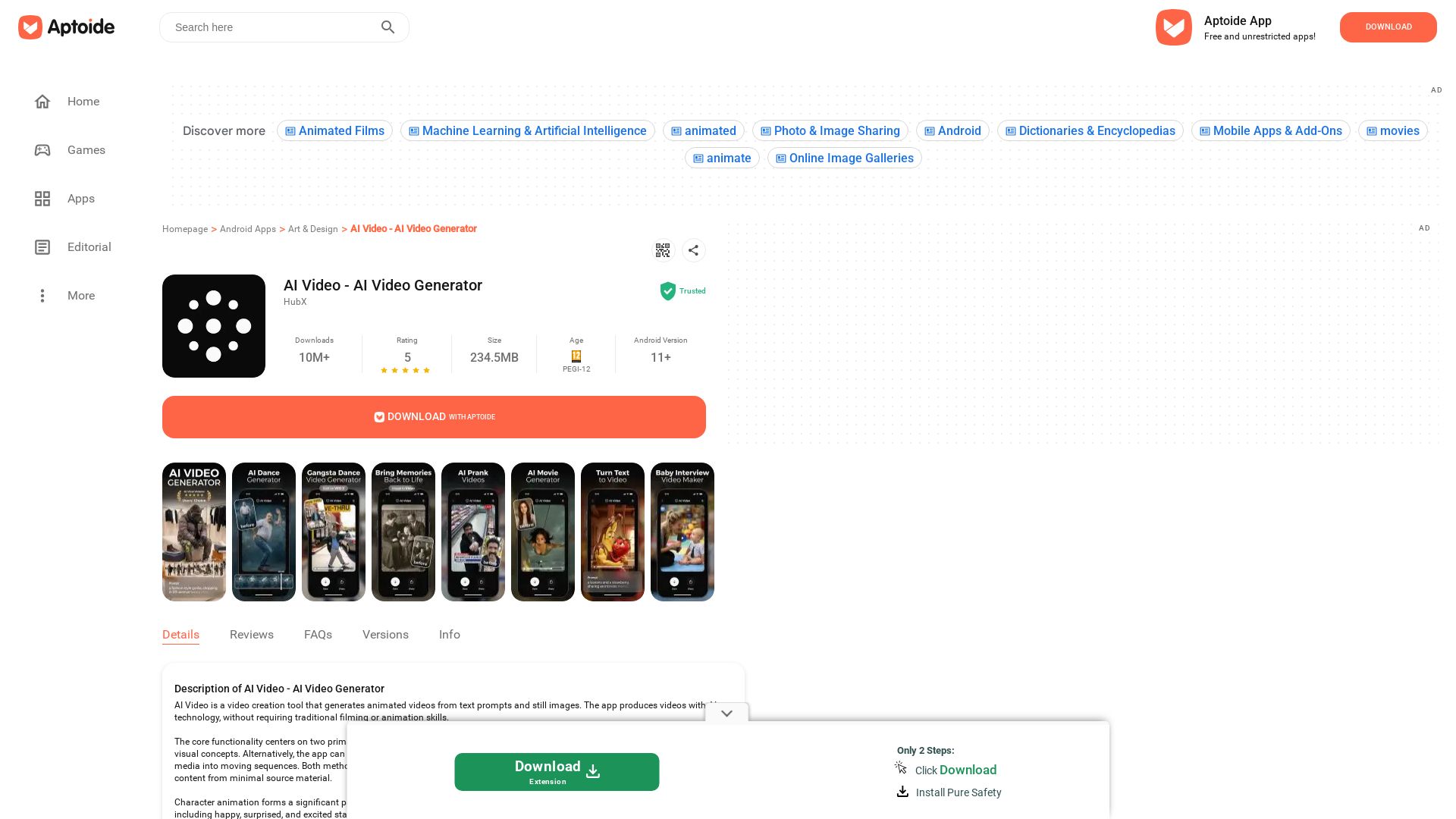Click the Games controller icon
Image resolution: width=1456 pixels, height=819 pixels.
(42, 150)
